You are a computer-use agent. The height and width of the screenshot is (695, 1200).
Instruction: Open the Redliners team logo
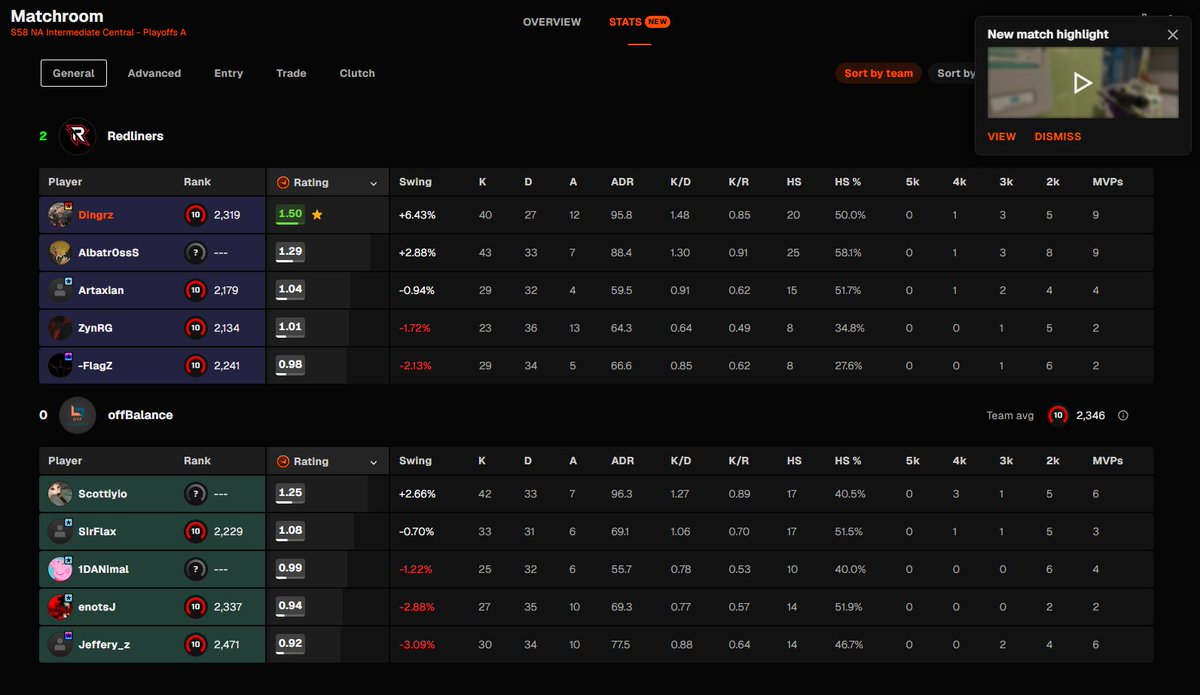click(77, 136)
